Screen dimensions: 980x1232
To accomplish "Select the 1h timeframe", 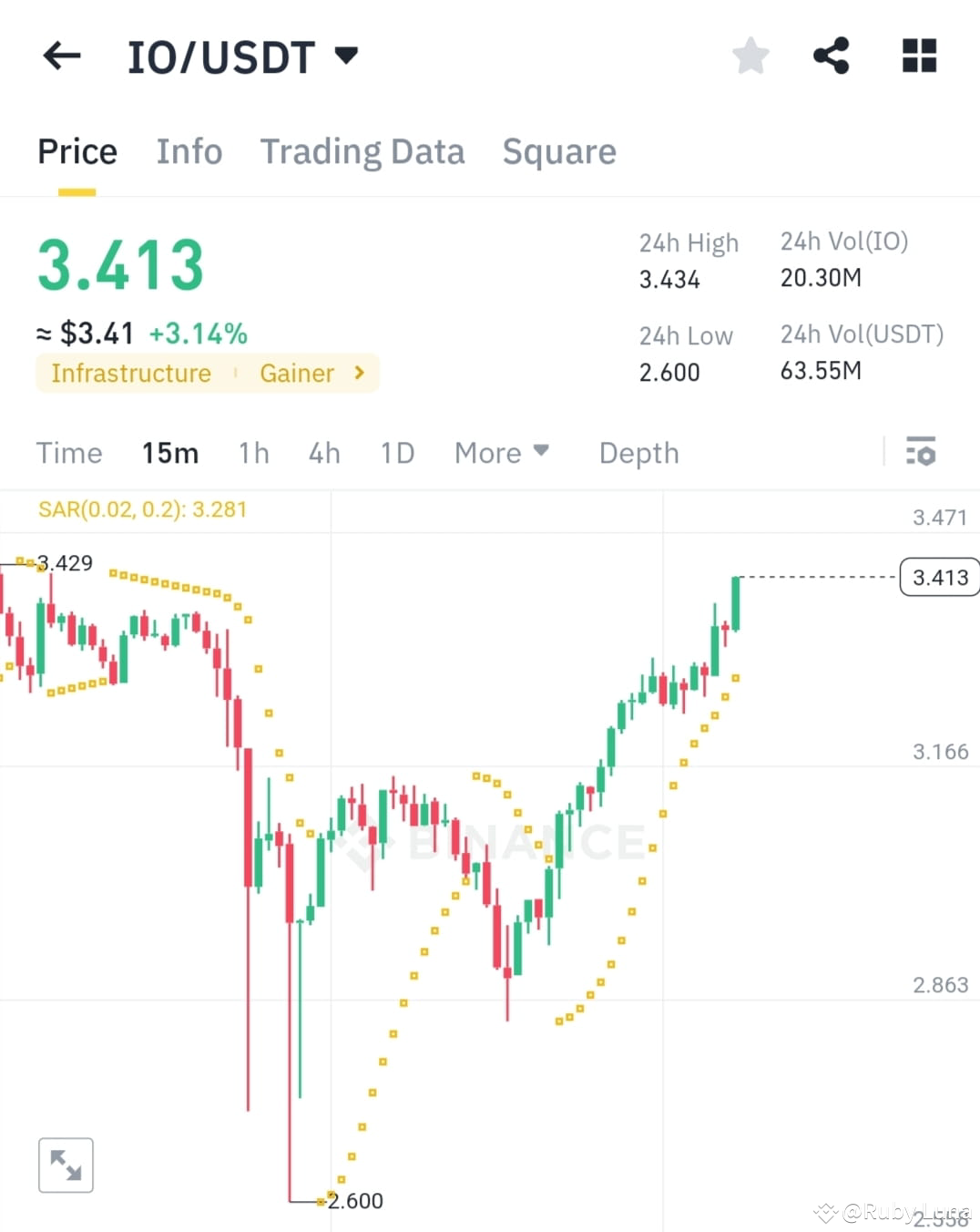I will 253,452.
